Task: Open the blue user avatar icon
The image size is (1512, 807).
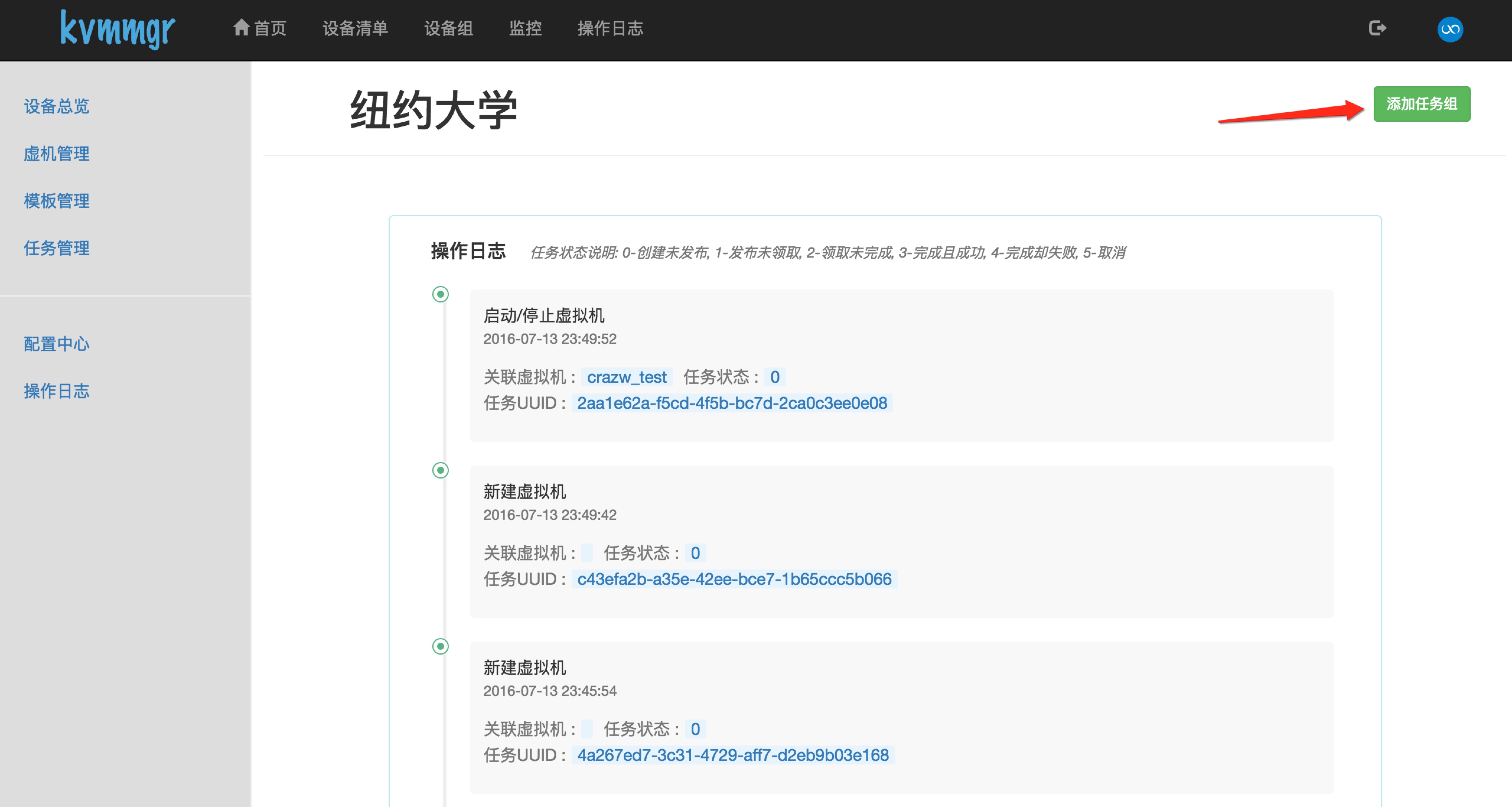Action: point(1450,29)
